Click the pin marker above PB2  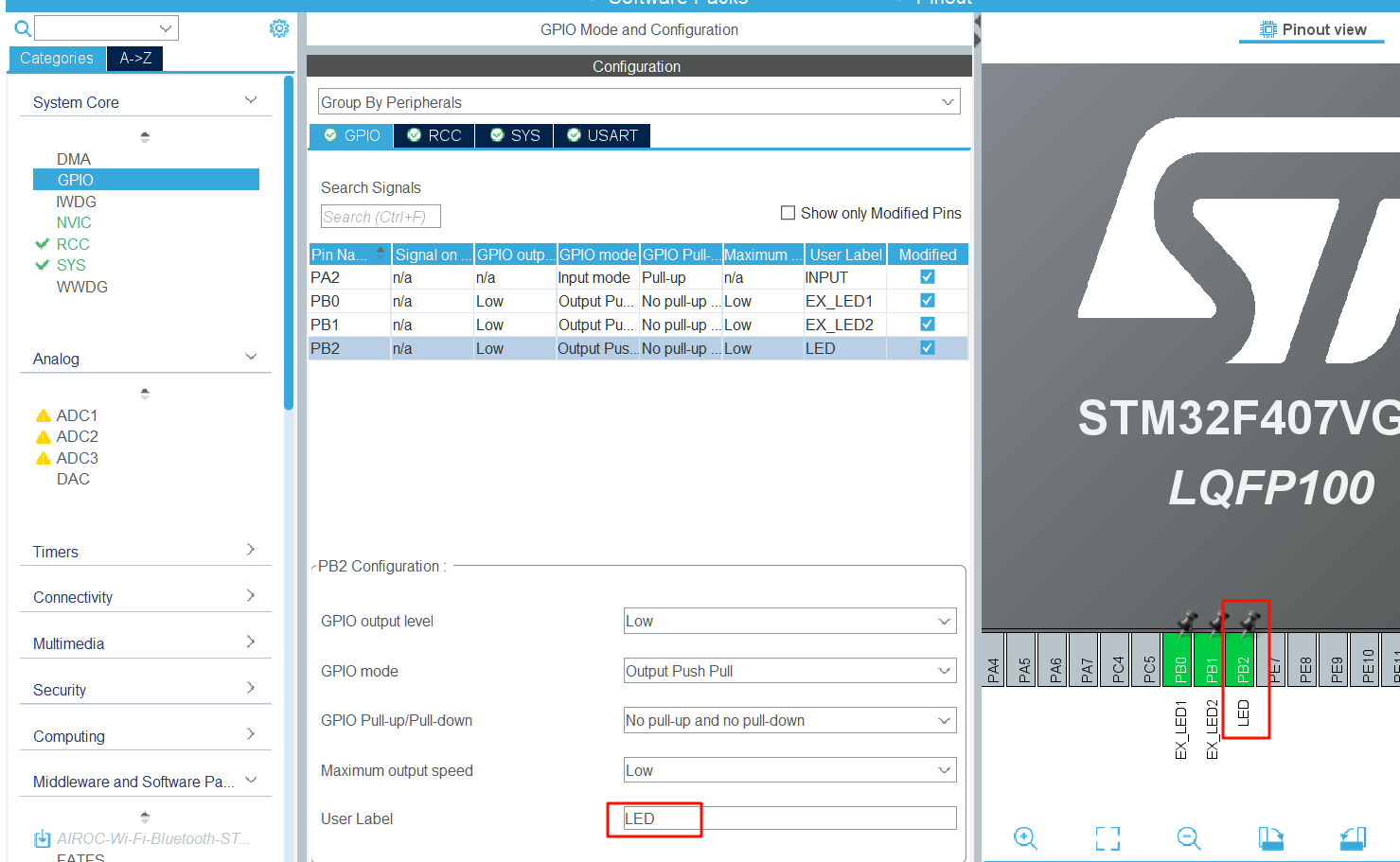(1249, 622)
